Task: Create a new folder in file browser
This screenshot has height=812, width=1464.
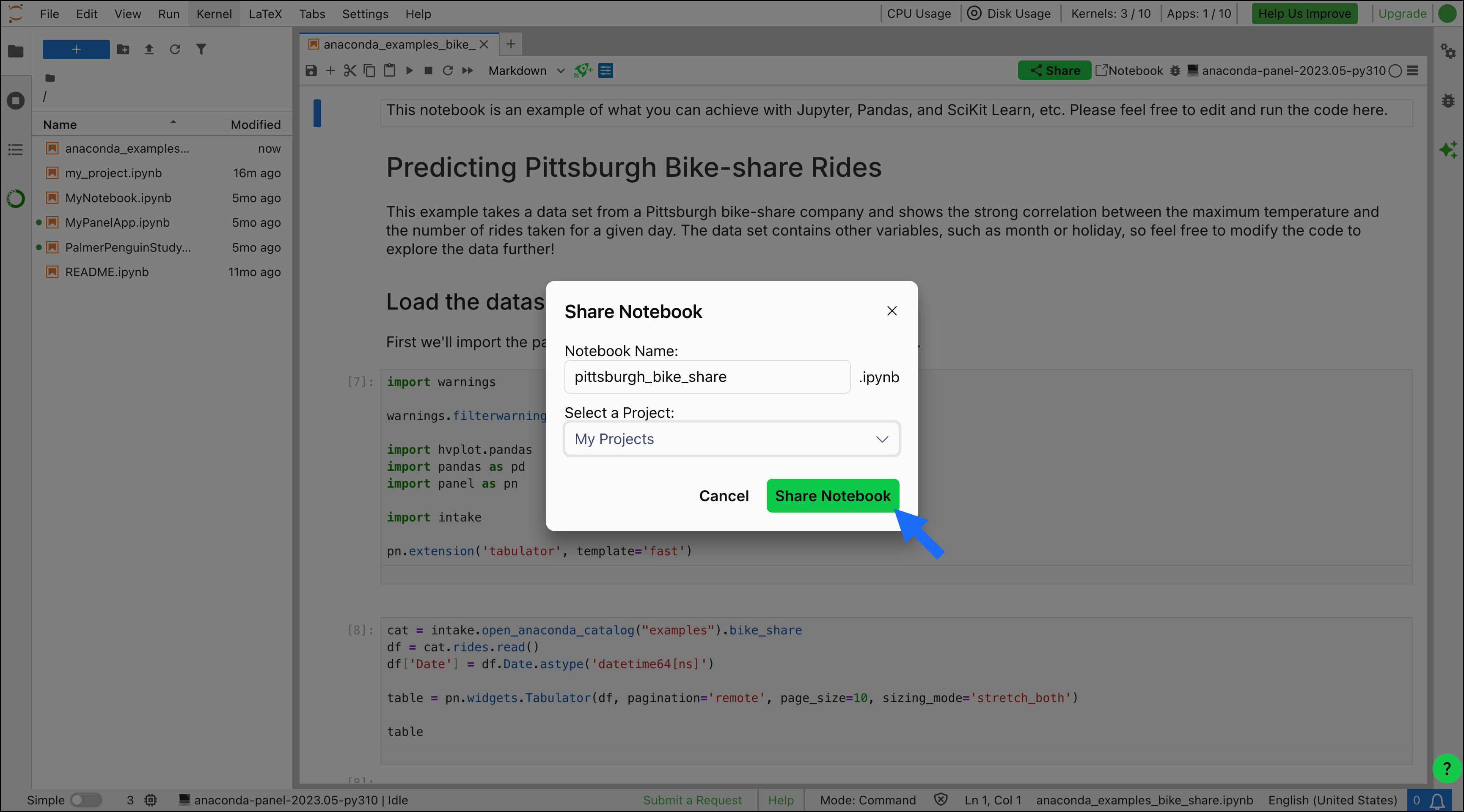Action: [x=123, y=49]
